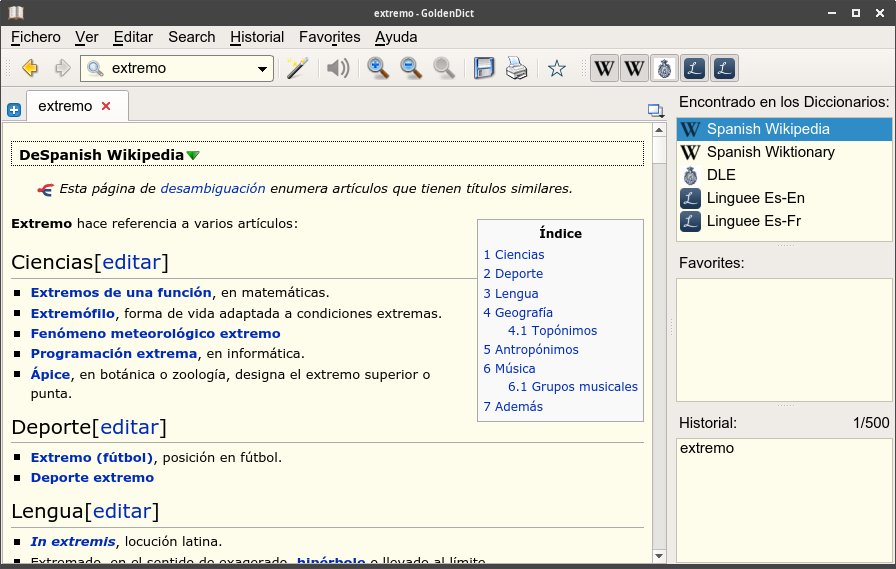
Task: Jump to 3 Lengua in Índice
Action: point(511,294)
